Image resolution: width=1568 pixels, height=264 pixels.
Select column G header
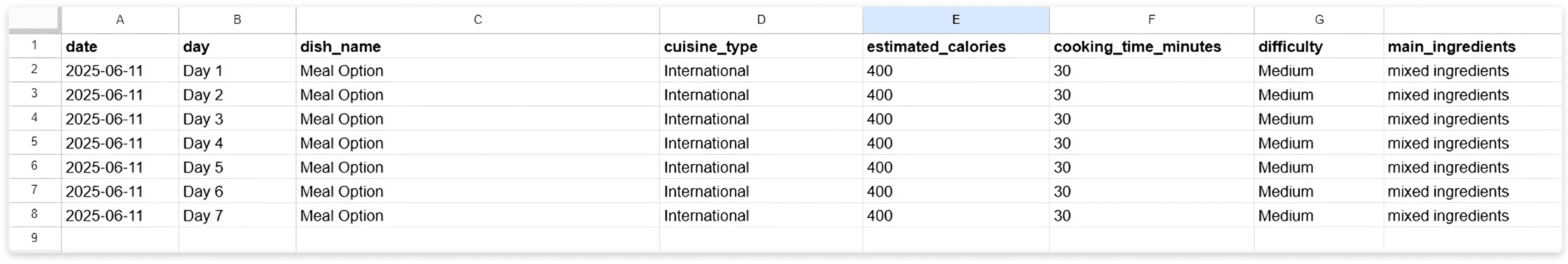click(x=1319, y=19)
